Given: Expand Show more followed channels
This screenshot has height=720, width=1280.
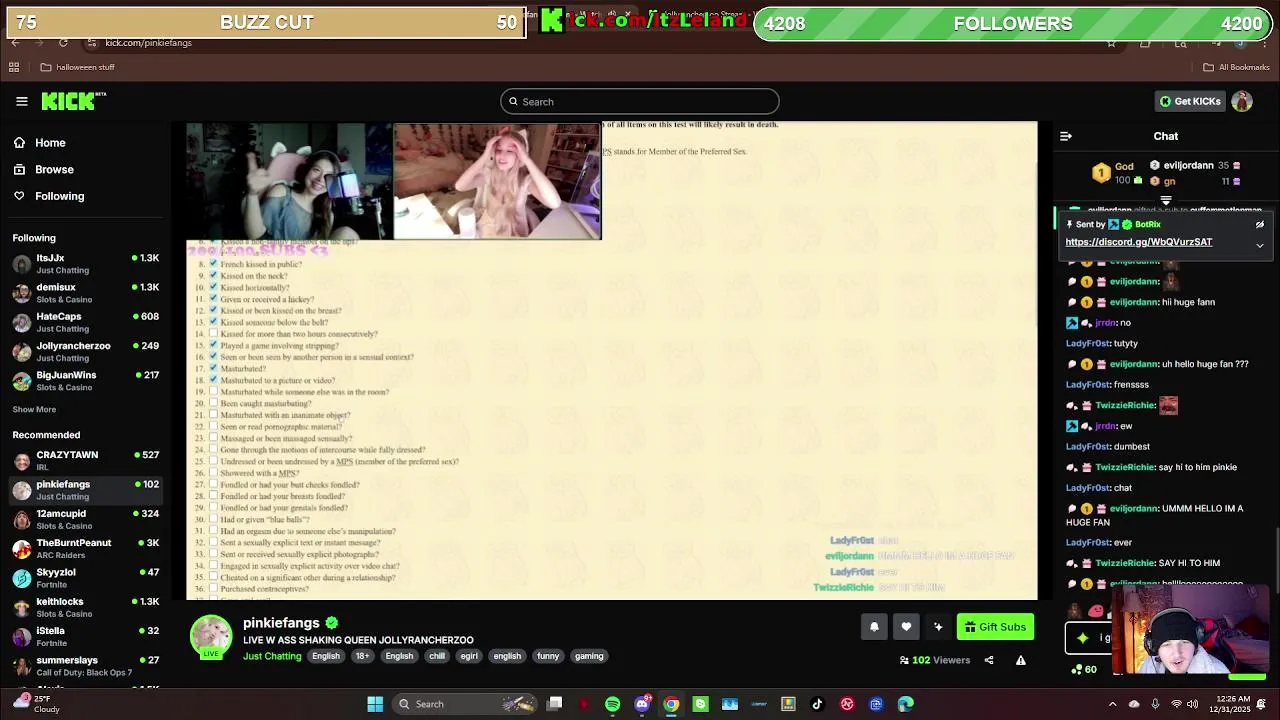Looking at the screenshot, I should [34, 409].
